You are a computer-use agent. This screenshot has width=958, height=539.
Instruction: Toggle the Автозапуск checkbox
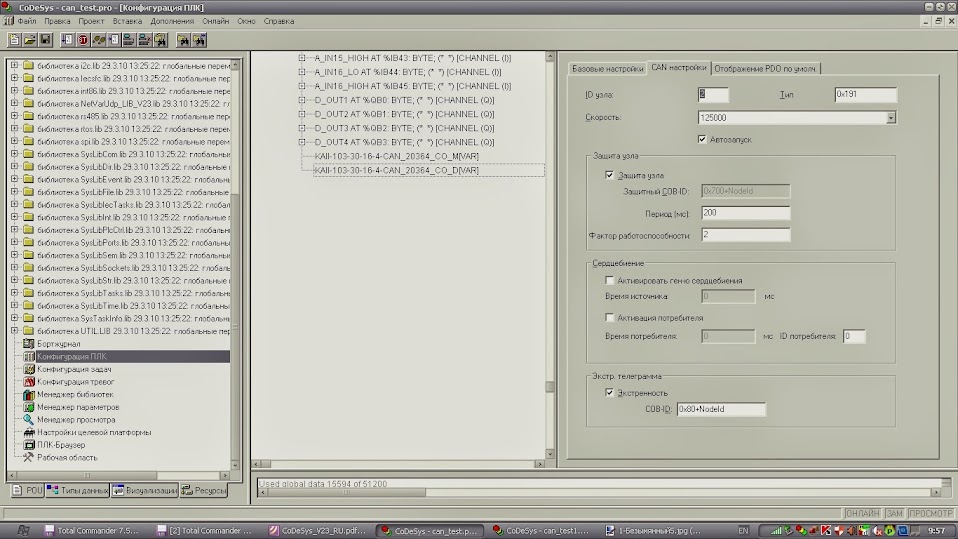[x=702, y=139]
